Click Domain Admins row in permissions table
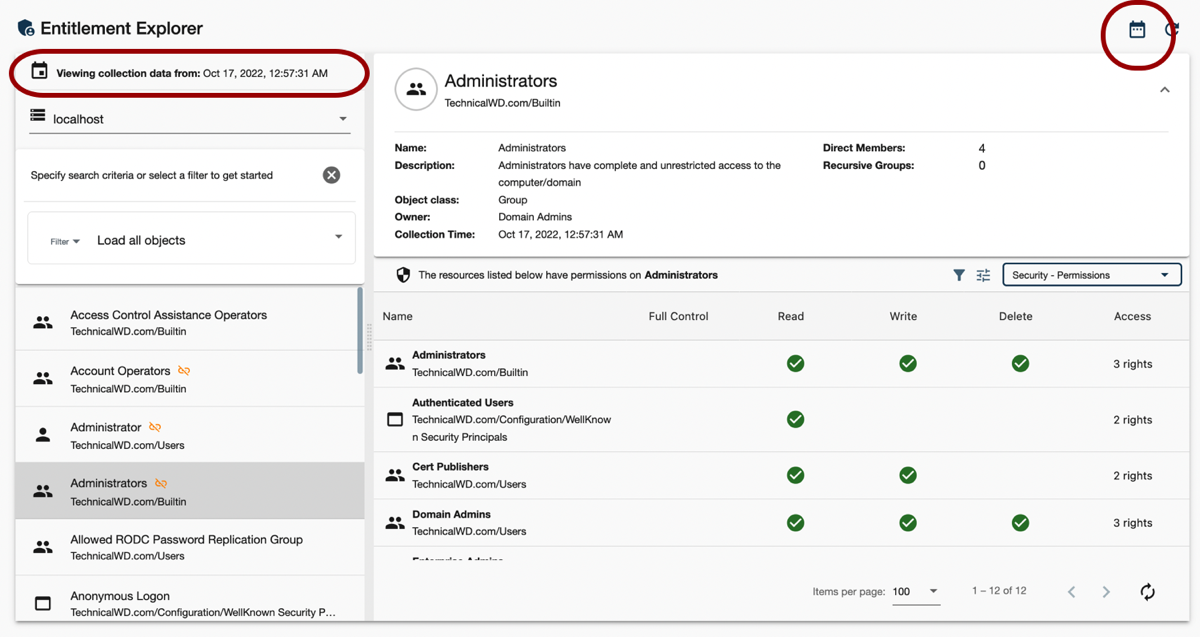Viewport: 1200px width, 637px height. point(451,522)
